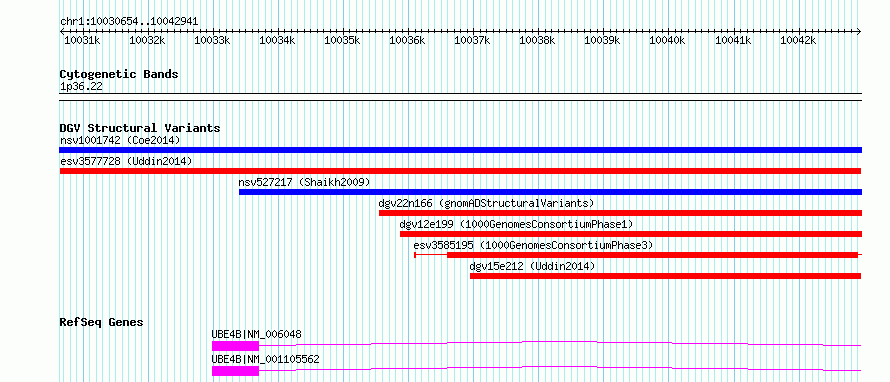
Task: Click the UBE4B|NM_001105562 magenta exon block
Action: 236,371
